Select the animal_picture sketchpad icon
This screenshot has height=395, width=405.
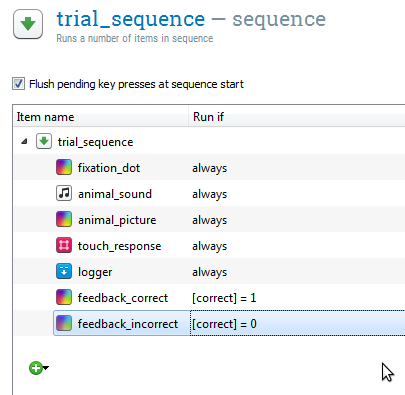64,219
